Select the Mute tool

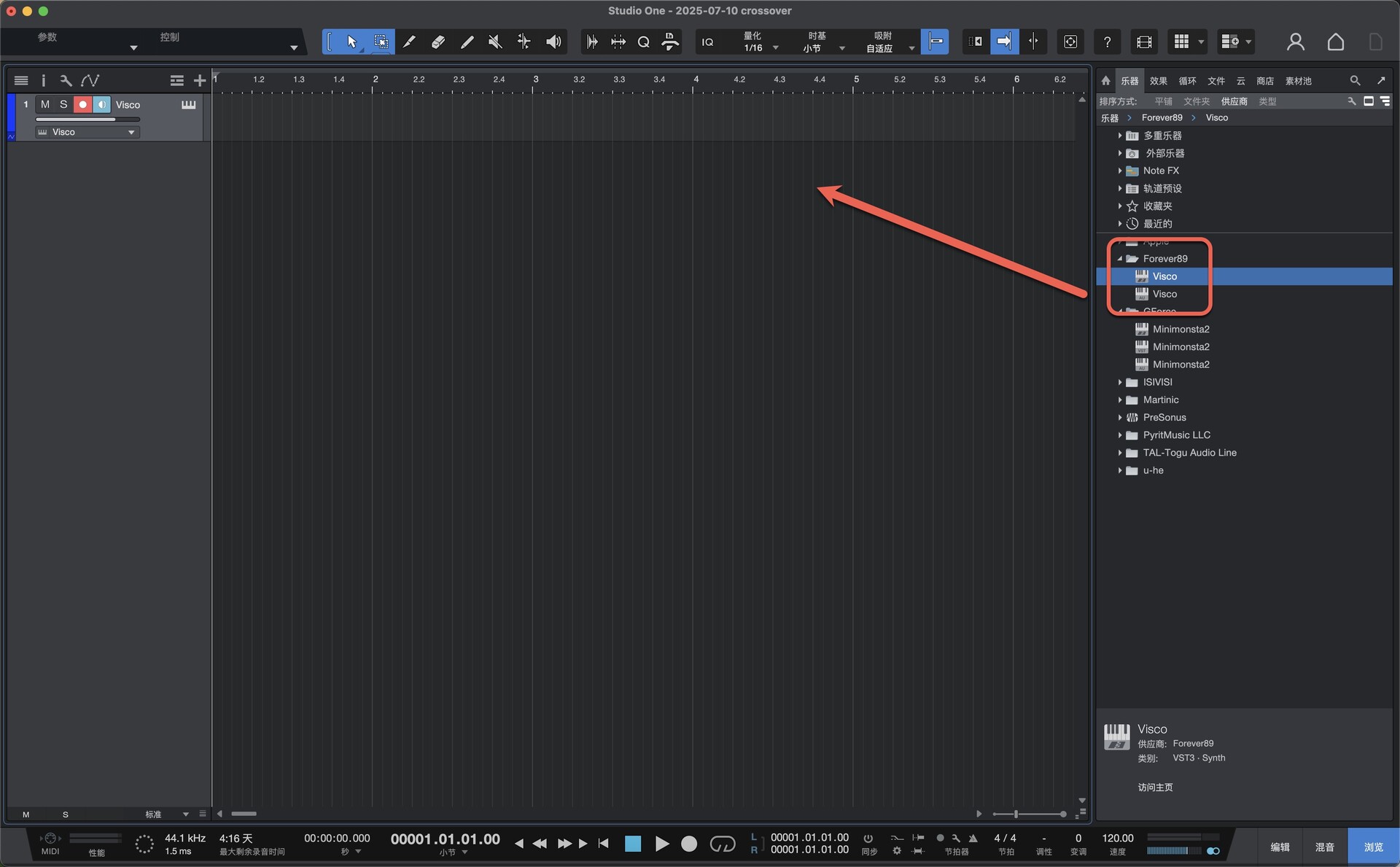pyautogui.click(x=495, y=42)
